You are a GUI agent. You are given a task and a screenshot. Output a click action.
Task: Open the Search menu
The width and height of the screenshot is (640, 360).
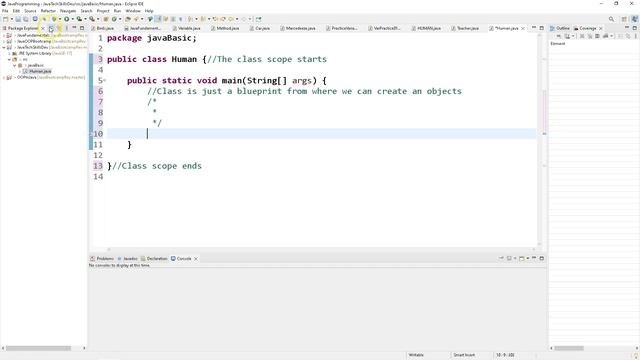pos(86,11)
